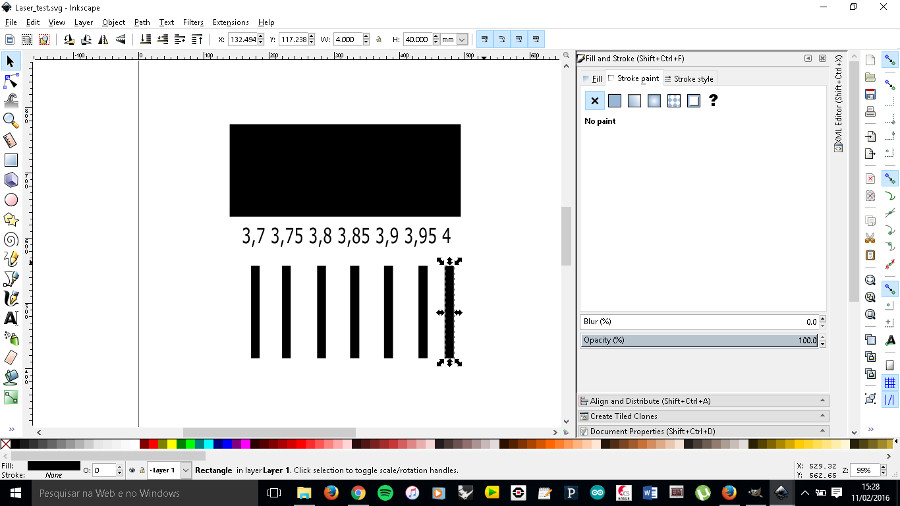Open the Extensions menu
Image resolution: width=900 pixels, height=506 pixels.
click(231, 22)
